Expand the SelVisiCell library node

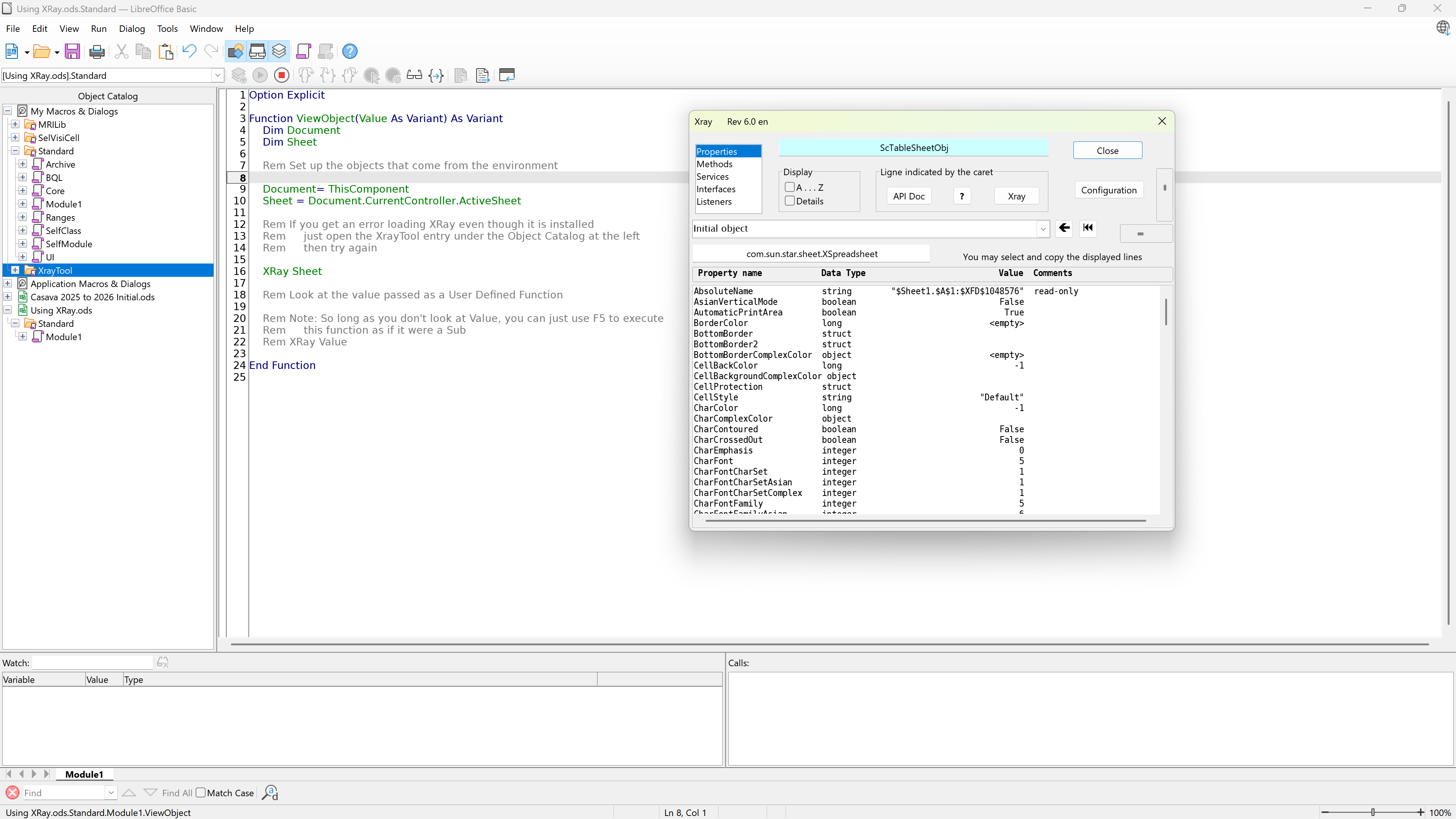15,137
